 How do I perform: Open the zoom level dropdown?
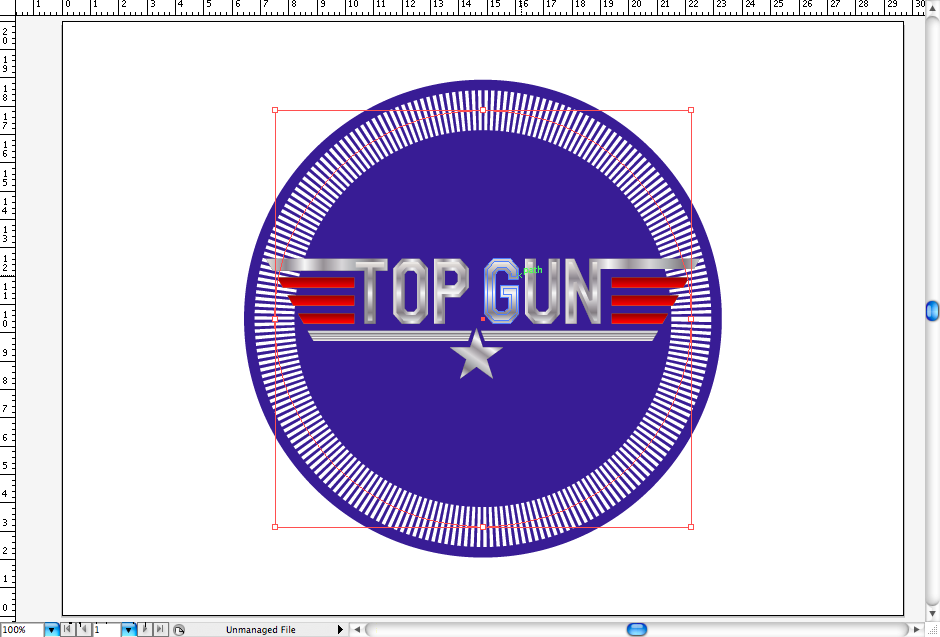coord(51,630)
